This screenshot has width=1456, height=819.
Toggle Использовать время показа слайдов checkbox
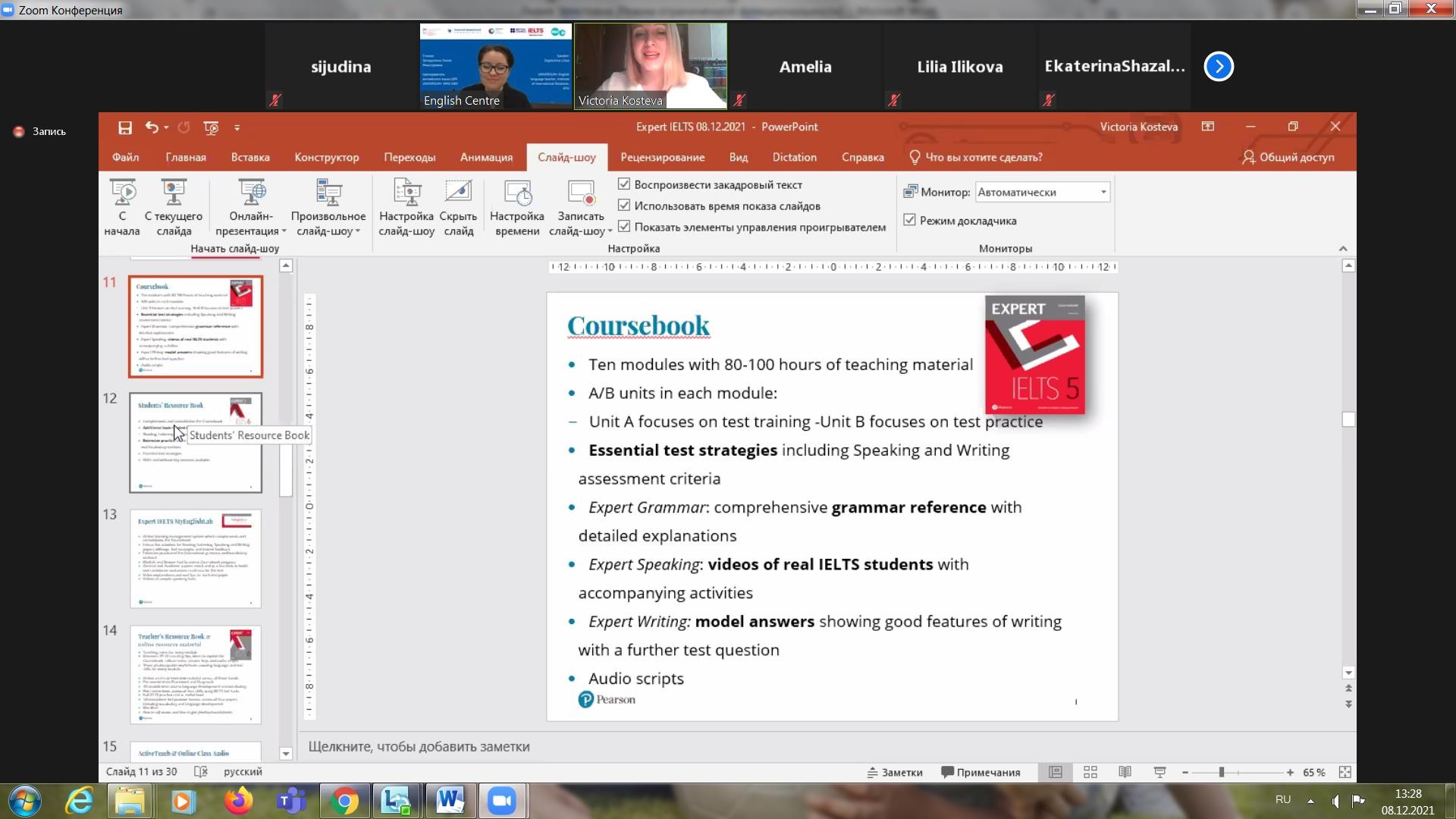pyautogui.click(x=624, y=206)
